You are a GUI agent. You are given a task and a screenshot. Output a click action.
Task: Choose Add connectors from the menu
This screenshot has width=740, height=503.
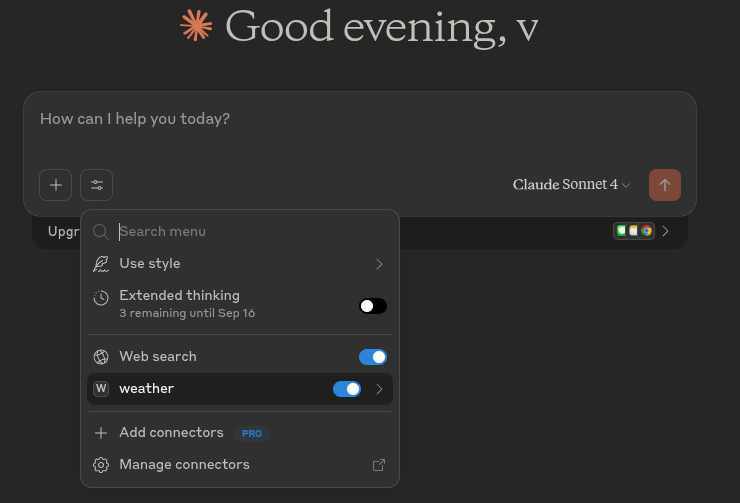240,433
